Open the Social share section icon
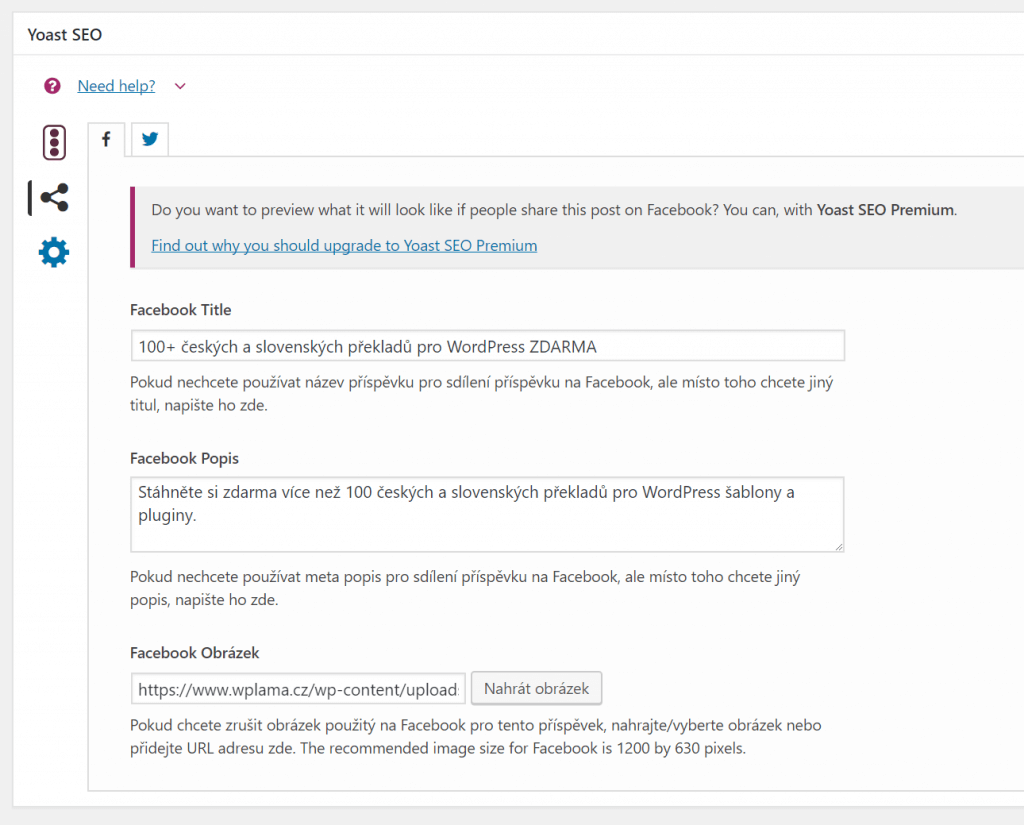 tap(54, 197)
